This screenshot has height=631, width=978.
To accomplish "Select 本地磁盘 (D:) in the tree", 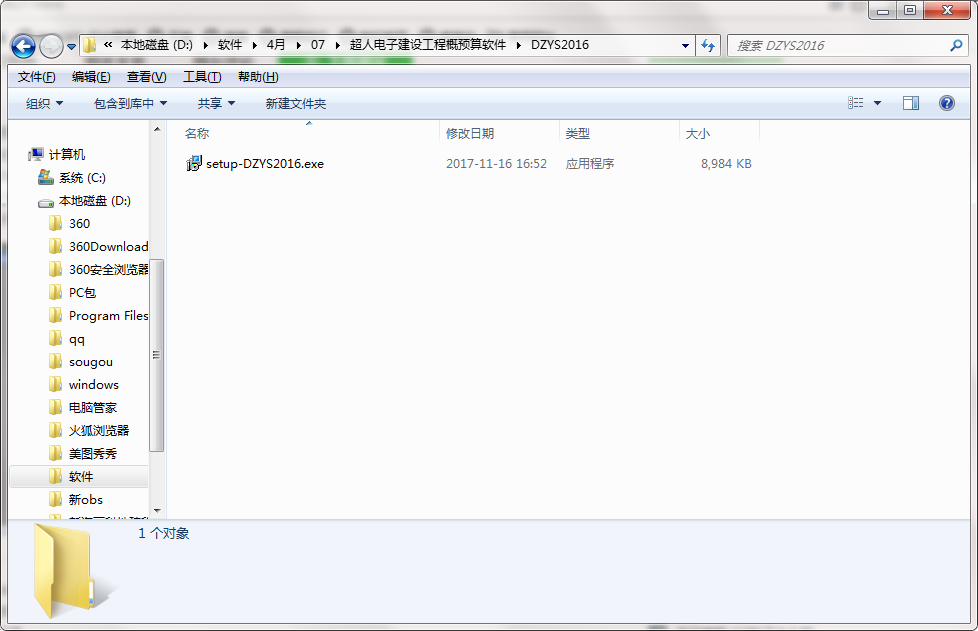I will (95, 201).
